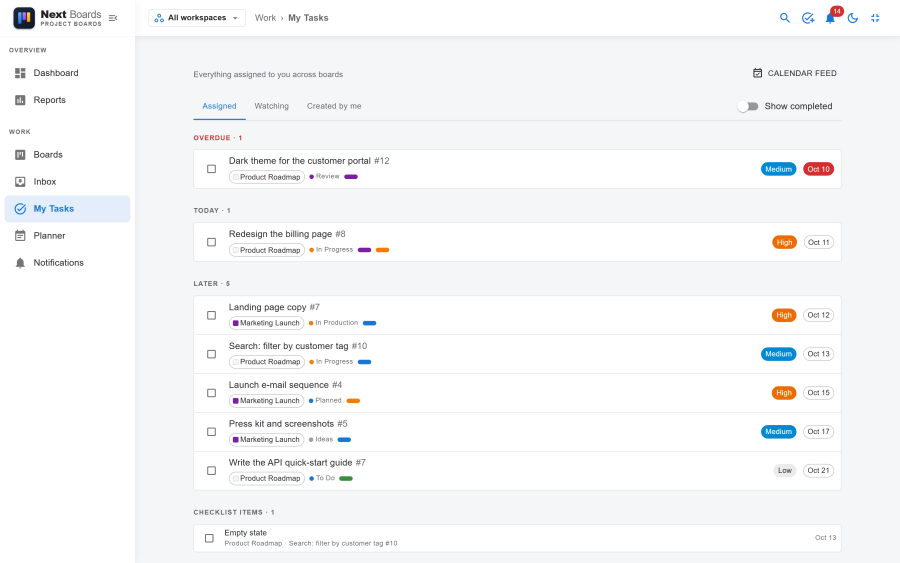Open Planner from sidebar
The width and height of the screenshot is (900, 563).
(x=67, y=236)
